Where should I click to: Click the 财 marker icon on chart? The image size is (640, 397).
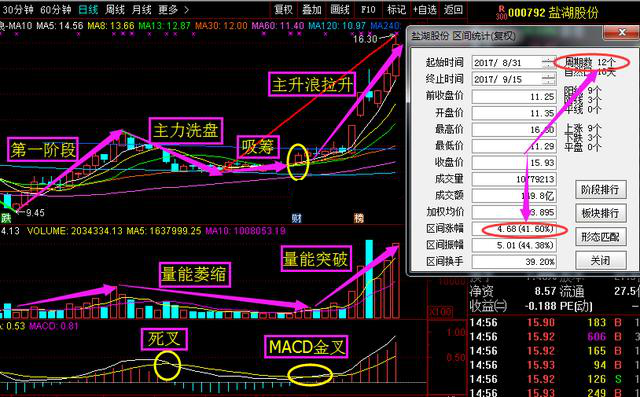tap(297, 218)
